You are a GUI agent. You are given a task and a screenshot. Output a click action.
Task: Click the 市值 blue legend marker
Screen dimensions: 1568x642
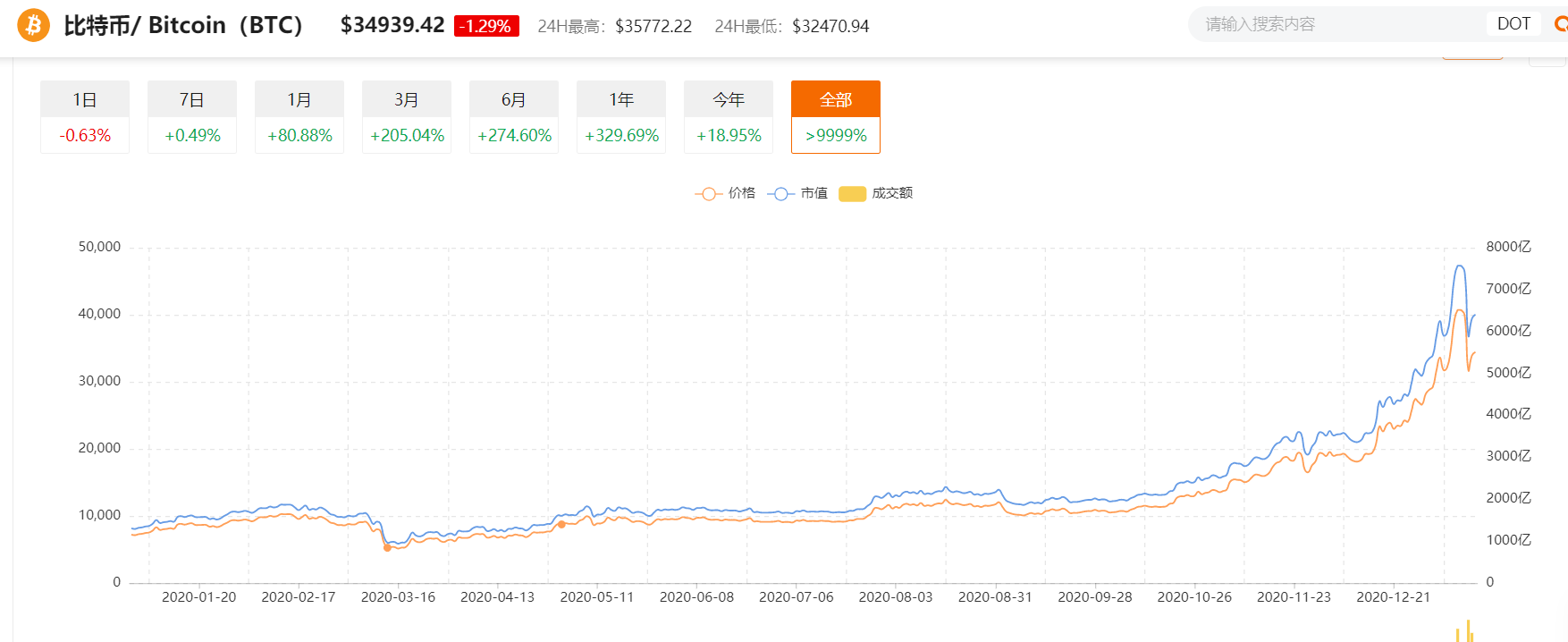click(x=780, y=193)
